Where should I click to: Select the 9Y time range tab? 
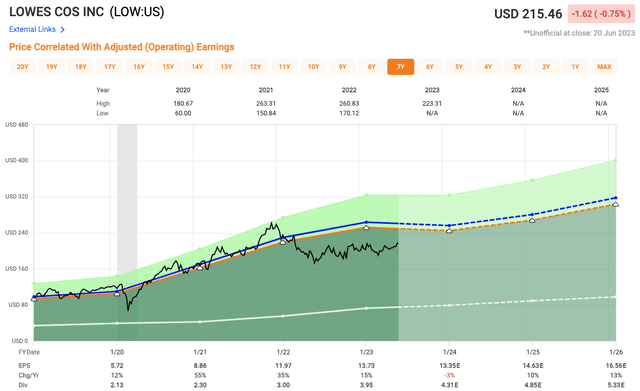342,67
